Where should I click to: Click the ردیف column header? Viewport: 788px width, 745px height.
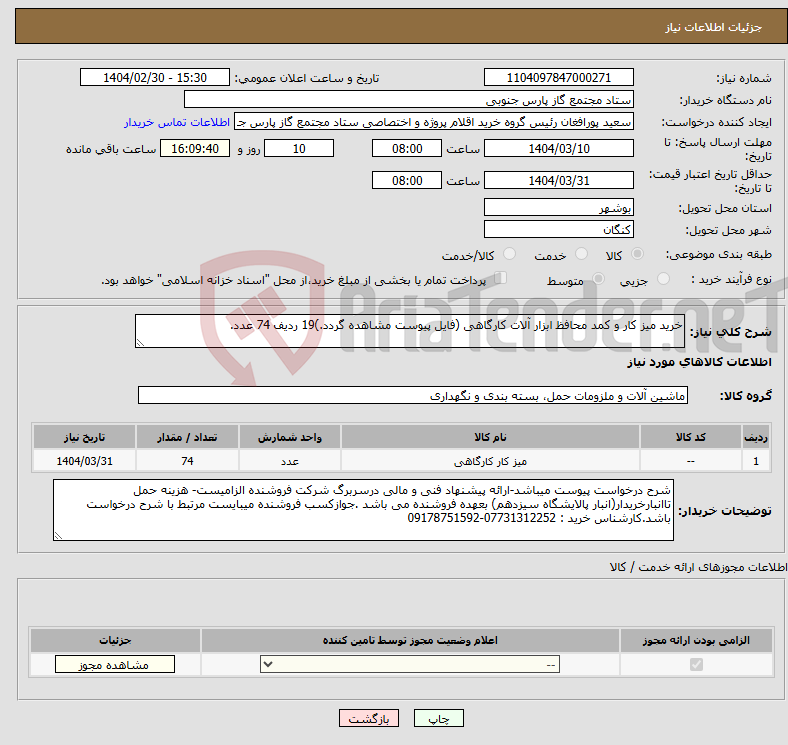(x=756, y=437)
